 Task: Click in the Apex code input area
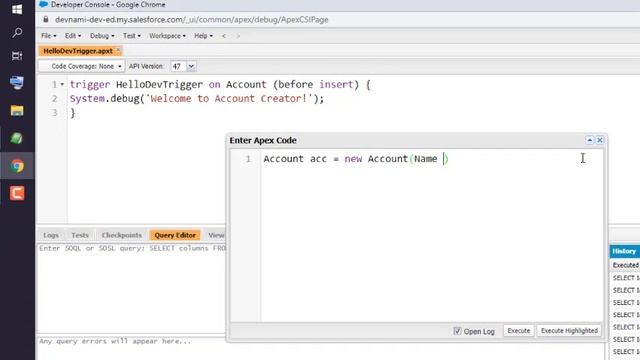pos(432,236)
